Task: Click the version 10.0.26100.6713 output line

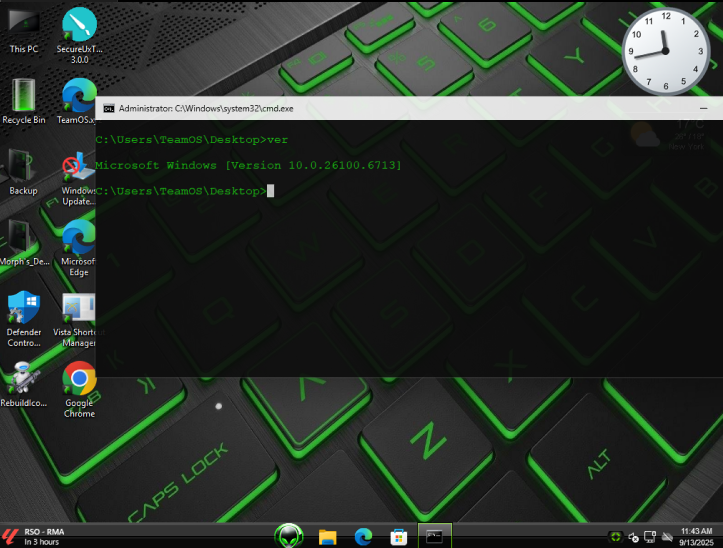Action: pyautogui.click(x=248, y=165)
